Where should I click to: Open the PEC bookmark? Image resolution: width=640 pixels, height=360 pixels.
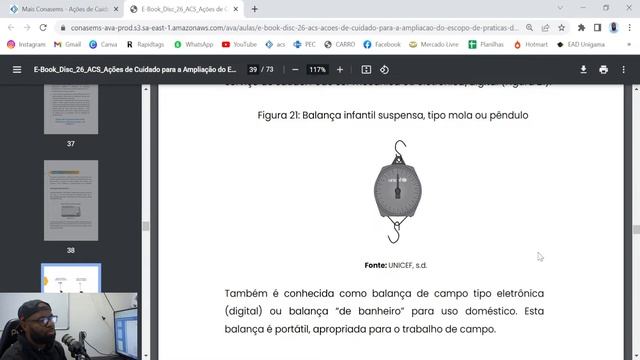(304, 44)
